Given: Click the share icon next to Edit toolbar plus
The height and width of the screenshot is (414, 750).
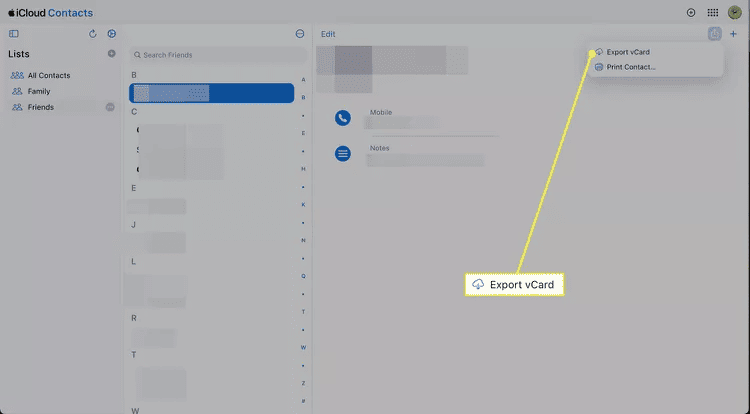Looking at the screenshot, I should pos(715,33).
